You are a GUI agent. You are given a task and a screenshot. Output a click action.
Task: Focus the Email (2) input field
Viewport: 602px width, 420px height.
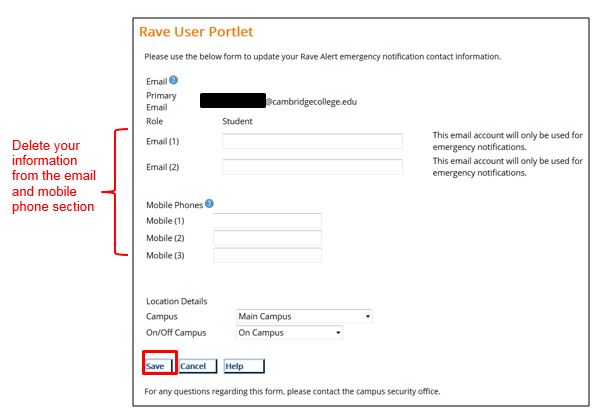click(312, 167)
